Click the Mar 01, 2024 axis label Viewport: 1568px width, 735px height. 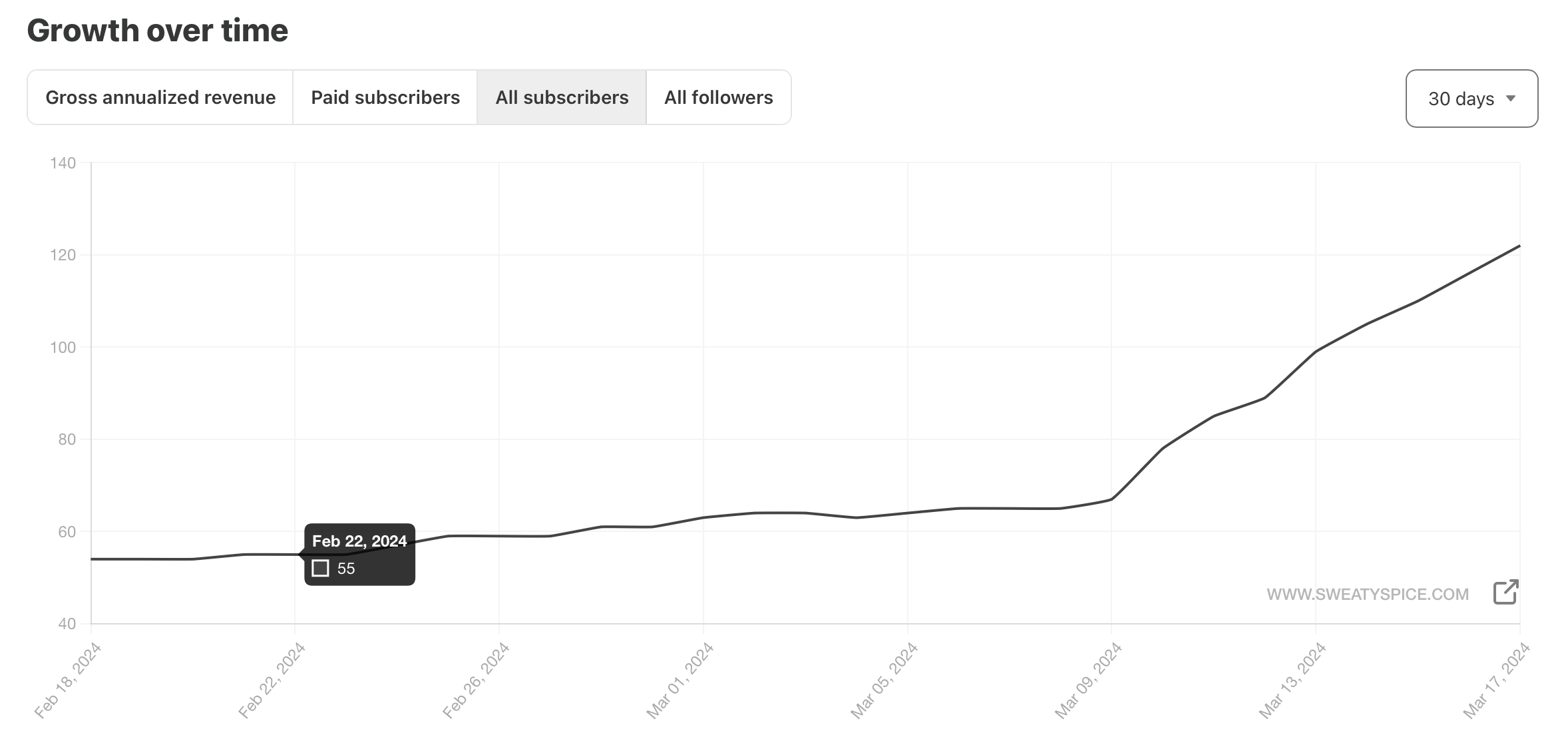click(680, 680)
